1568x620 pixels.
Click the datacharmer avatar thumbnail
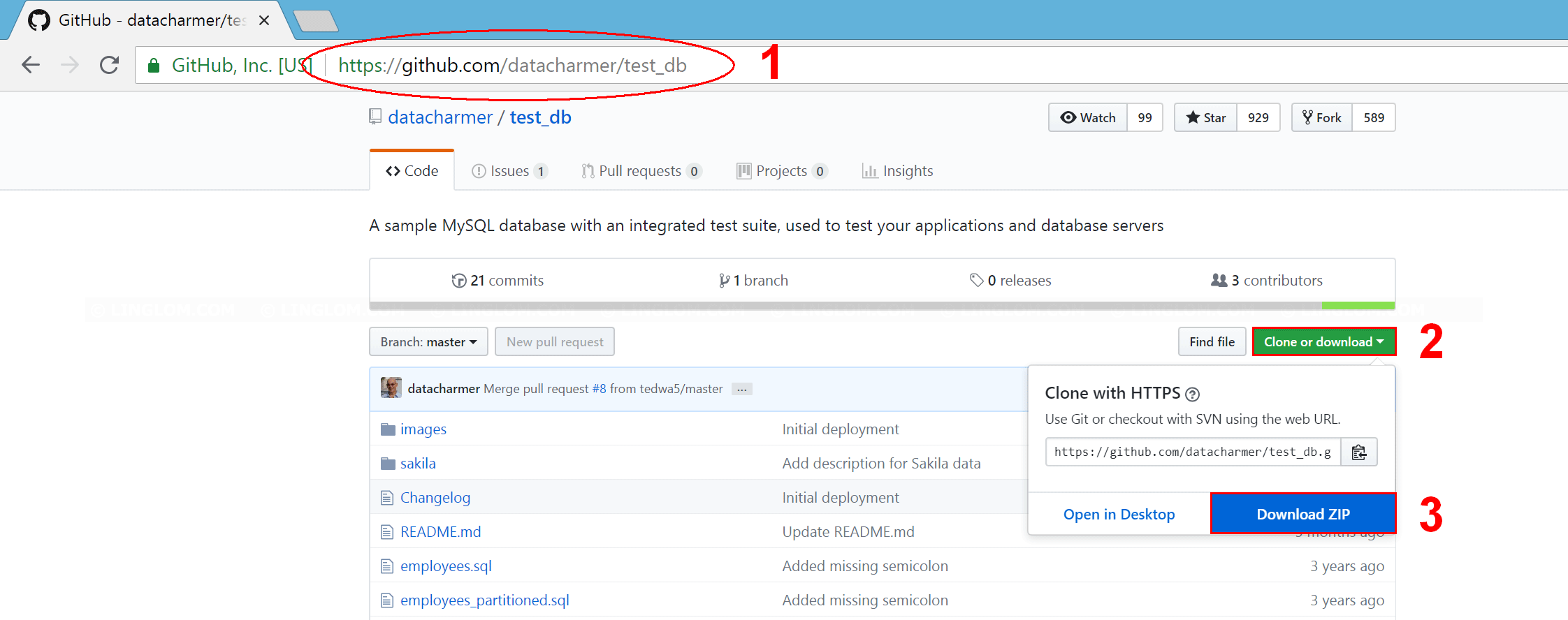(x=391, y=387)
